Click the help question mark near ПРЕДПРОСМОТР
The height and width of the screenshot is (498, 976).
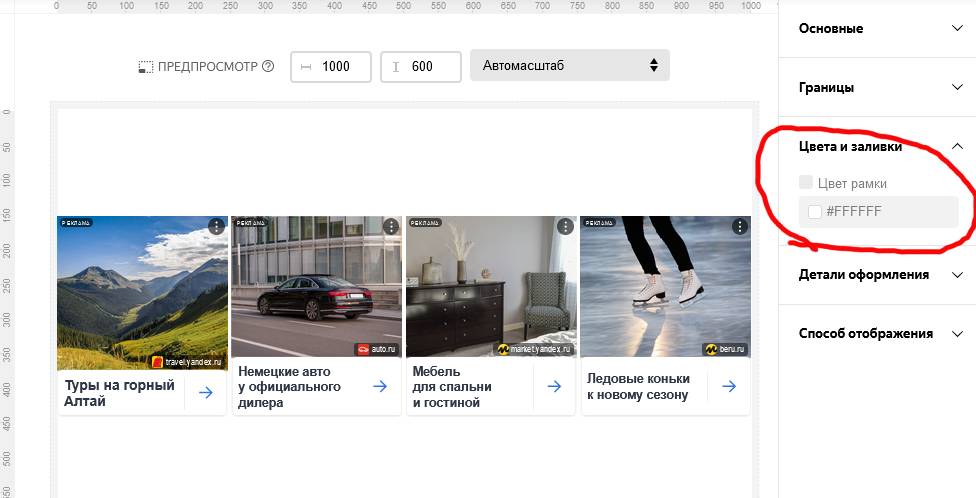pyautogui.click(x=268, y=66)
